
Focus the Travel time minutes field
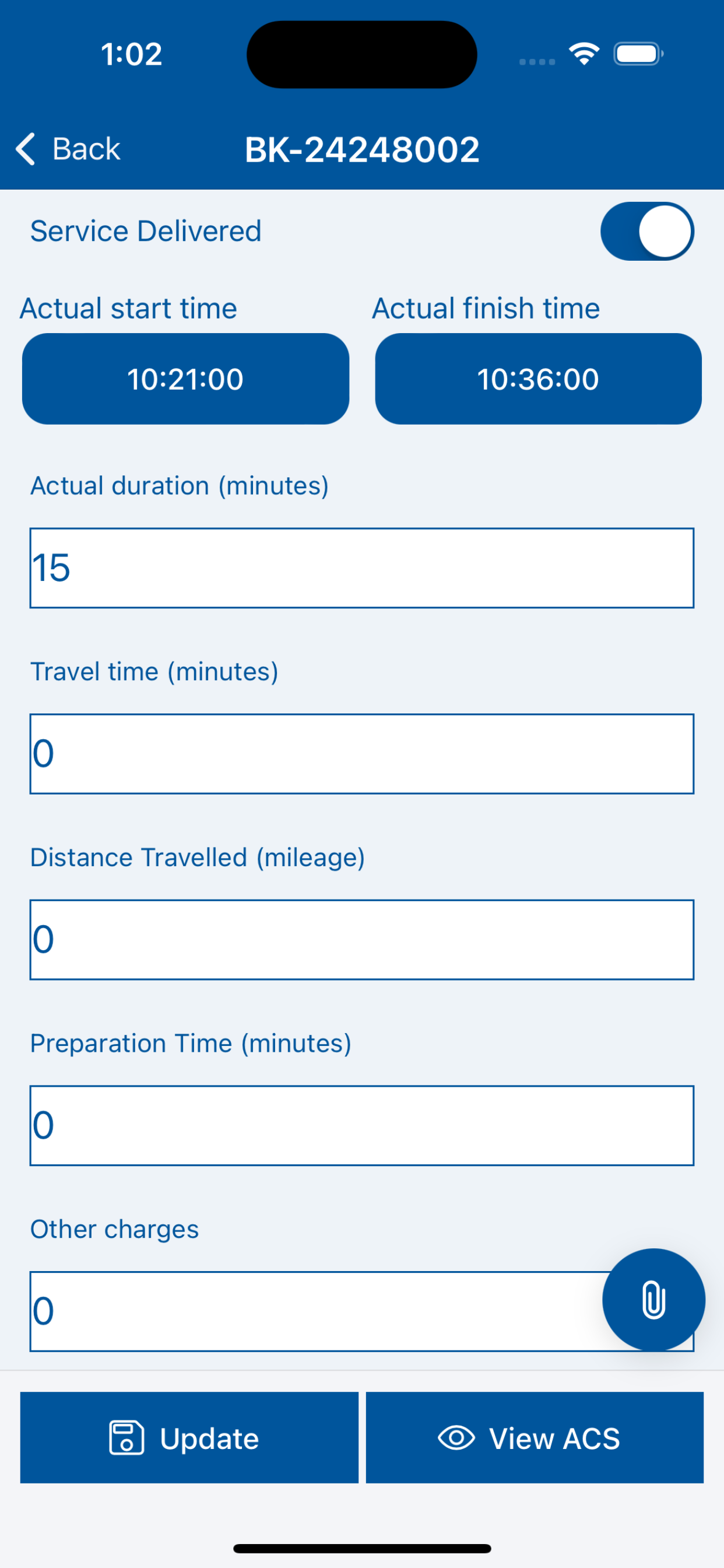point(362,754)
